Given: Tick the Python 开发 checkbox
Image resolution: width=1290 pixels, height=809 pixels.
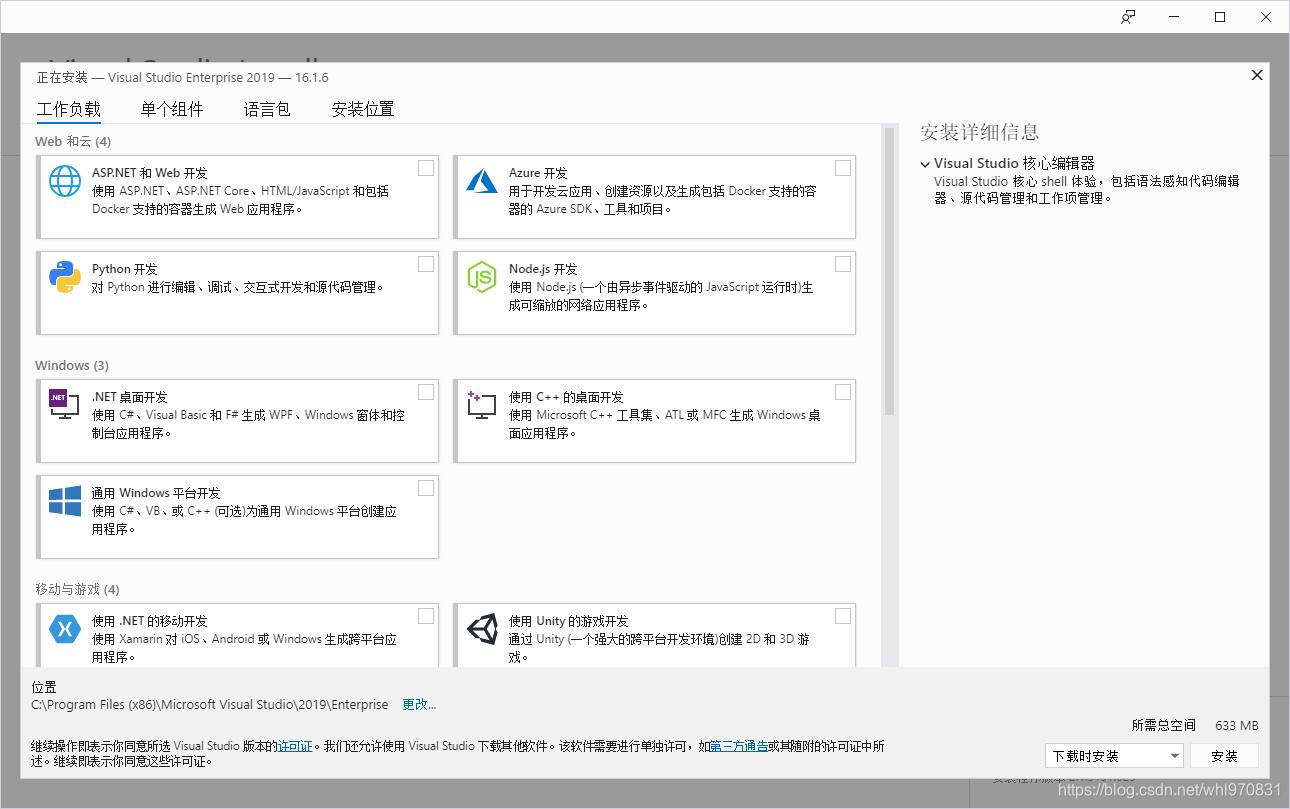Looking at the screenshot, I should [x=426, y=264].
